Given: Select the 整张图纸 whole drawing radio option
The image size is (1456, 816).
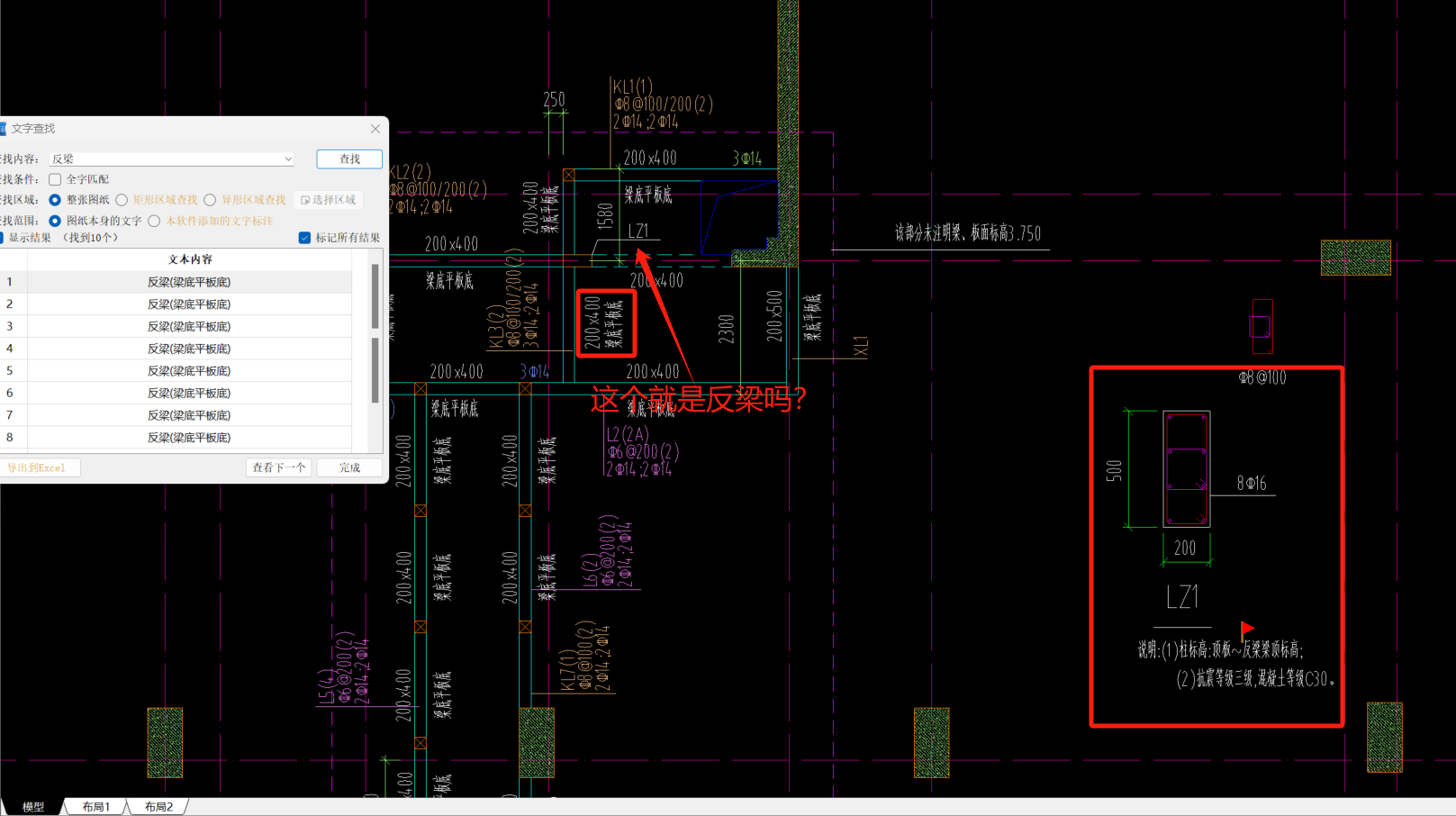Looking at the screenshot, I should 55,200.
